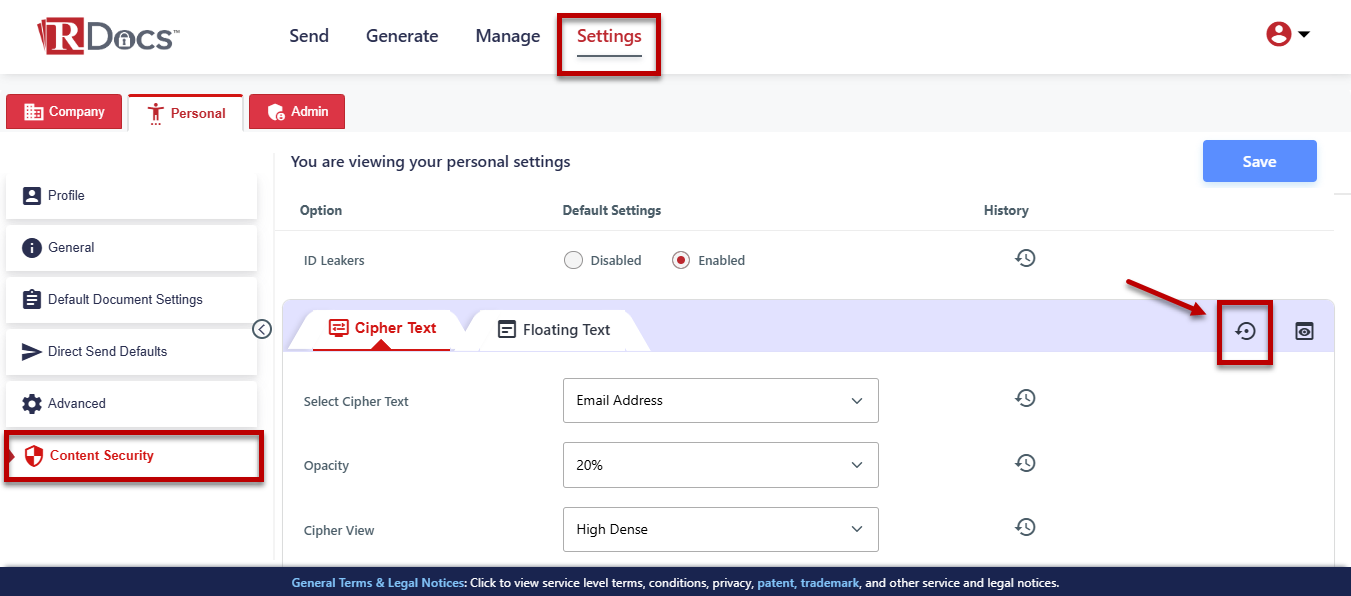Image resolution: width=1351 pixels, height=596 pixels.
Task: Open General Terms & Legal Notices link
Action: pyautogui.click(x=378, y=583)
